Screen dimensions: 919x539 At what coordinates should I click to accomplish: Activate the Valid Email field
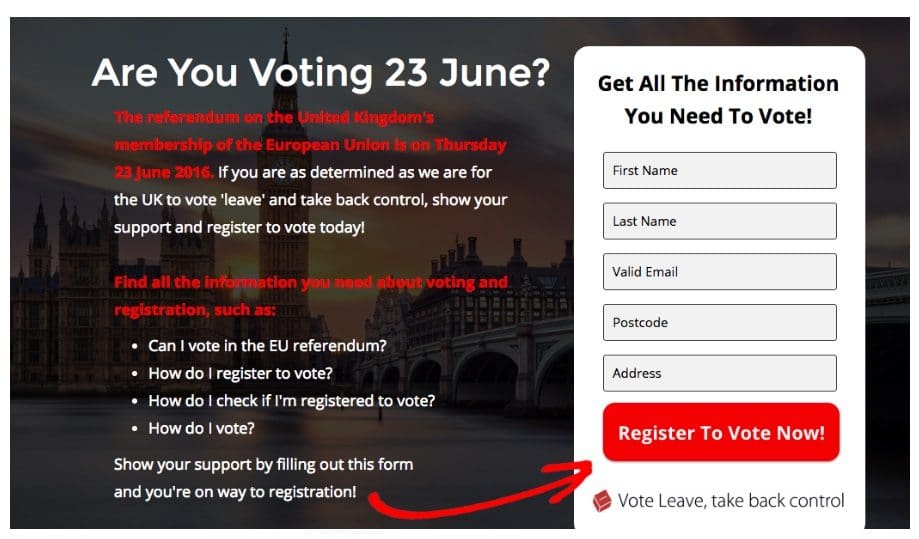pos(719,272)
